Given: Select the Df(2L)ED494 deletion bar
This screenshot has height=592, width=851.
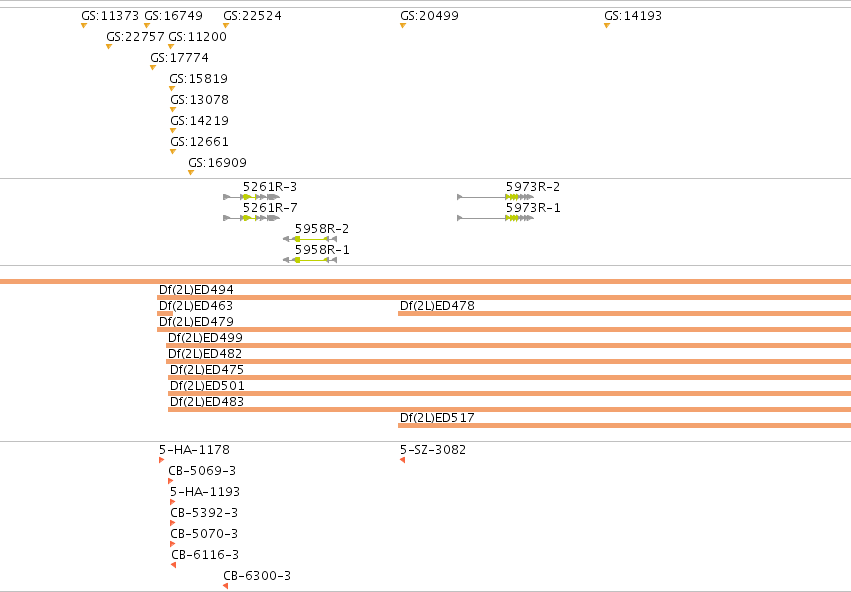Looking at the screenshot, I should 504,297.
